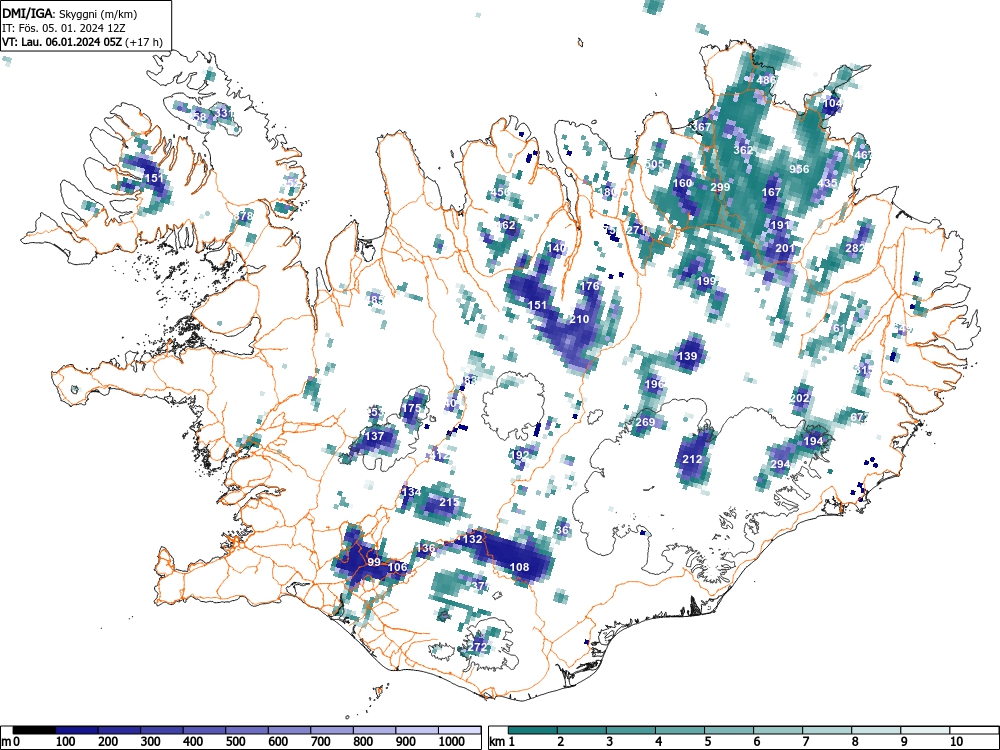Select the map label 367
The height and width of the screenshot is (750, 1000).
[x=702, y=127]
